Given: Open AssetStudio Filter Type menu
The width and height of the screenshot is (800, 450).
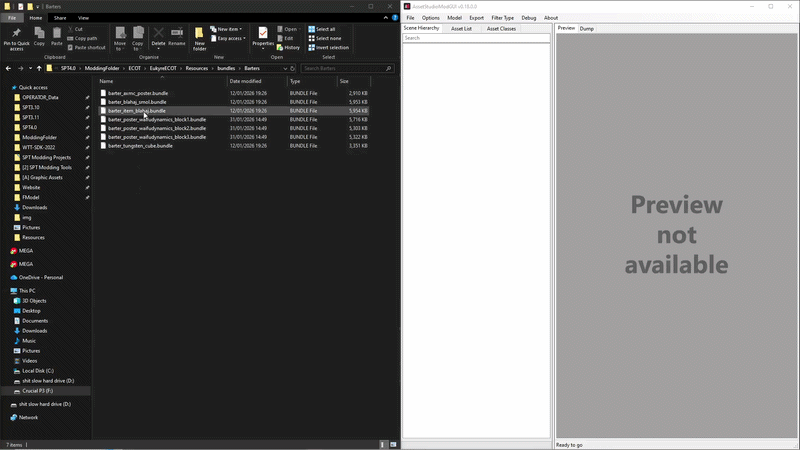Looking at the screenshot, I should tap(503, 18).
